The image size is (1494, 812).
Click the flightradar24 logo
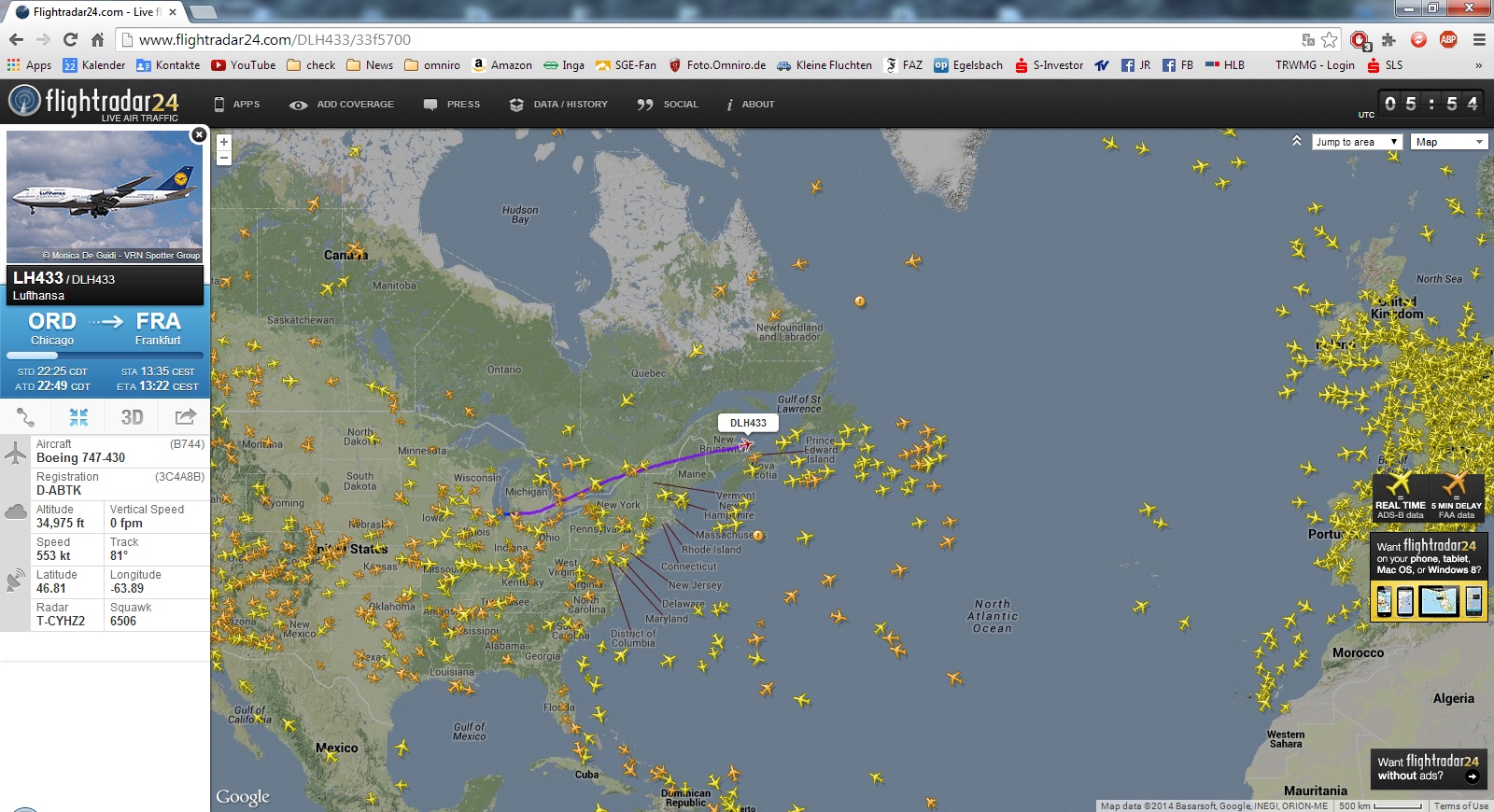pos(93,103)
